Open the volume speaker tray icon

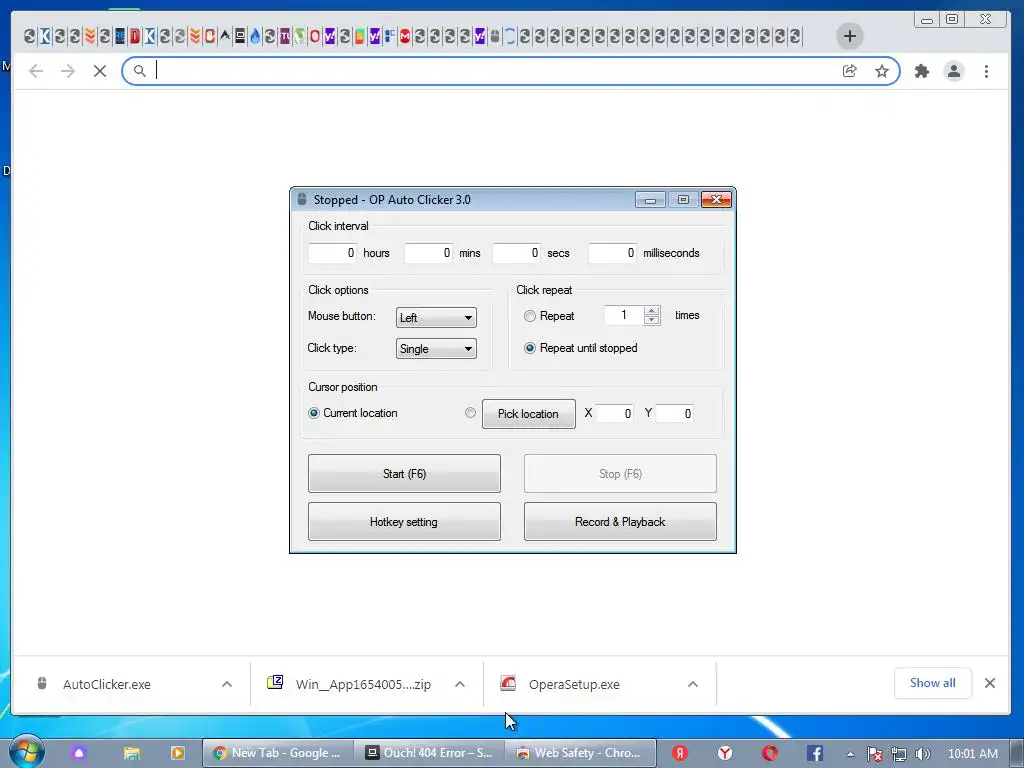922,754
